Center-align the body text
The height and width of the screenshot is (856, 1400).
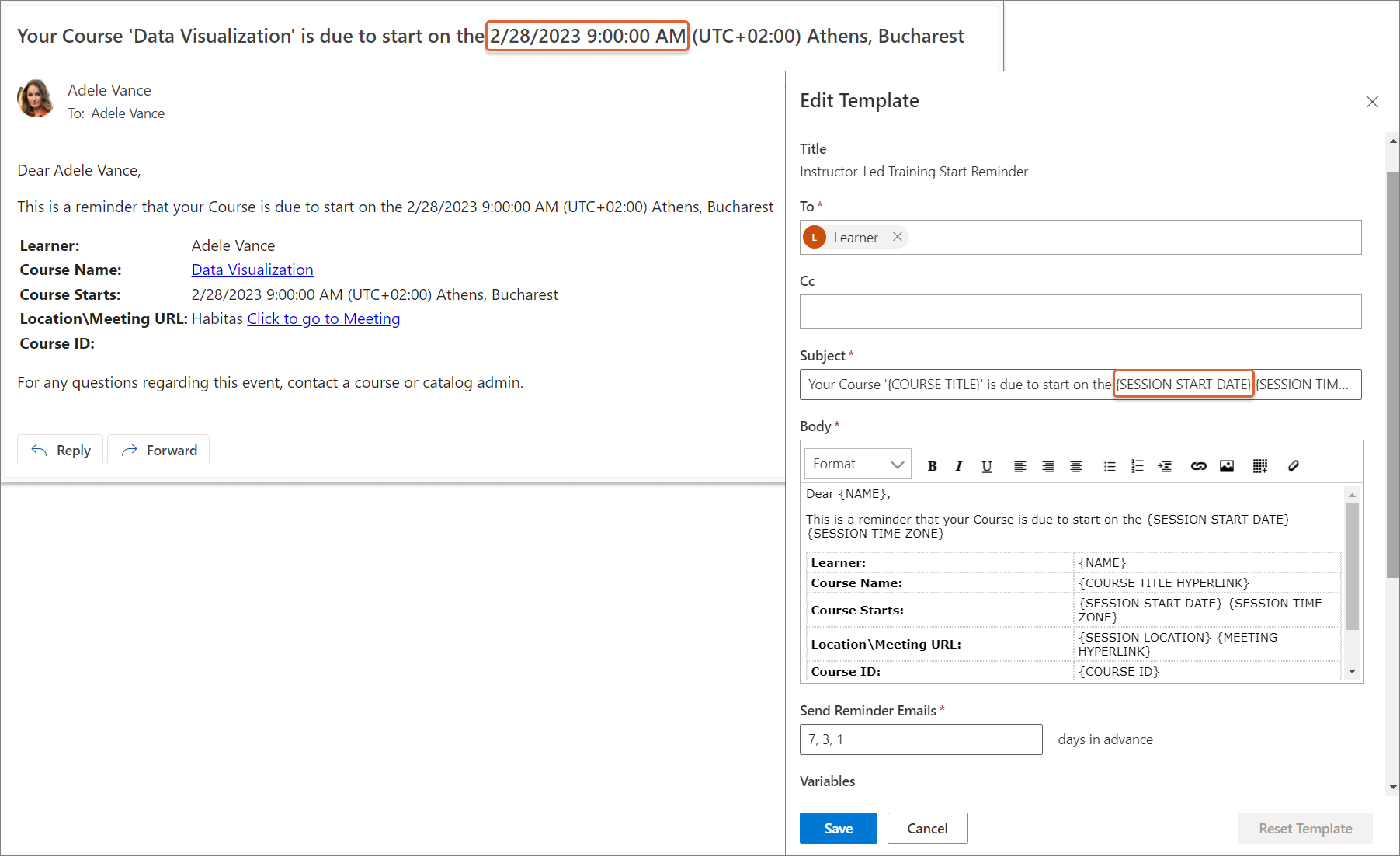tap(1075, 466)
